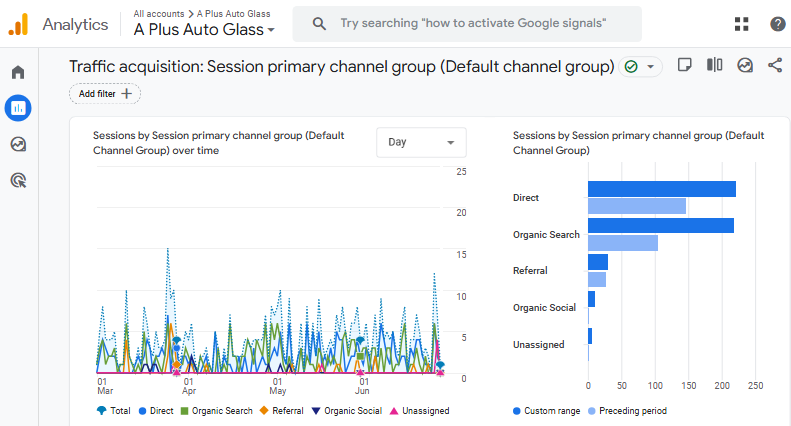The height and width of the screenshot is (426, 791).
Task: Toggle Referral series in chart legend
Action: click(x=282, y=411)
